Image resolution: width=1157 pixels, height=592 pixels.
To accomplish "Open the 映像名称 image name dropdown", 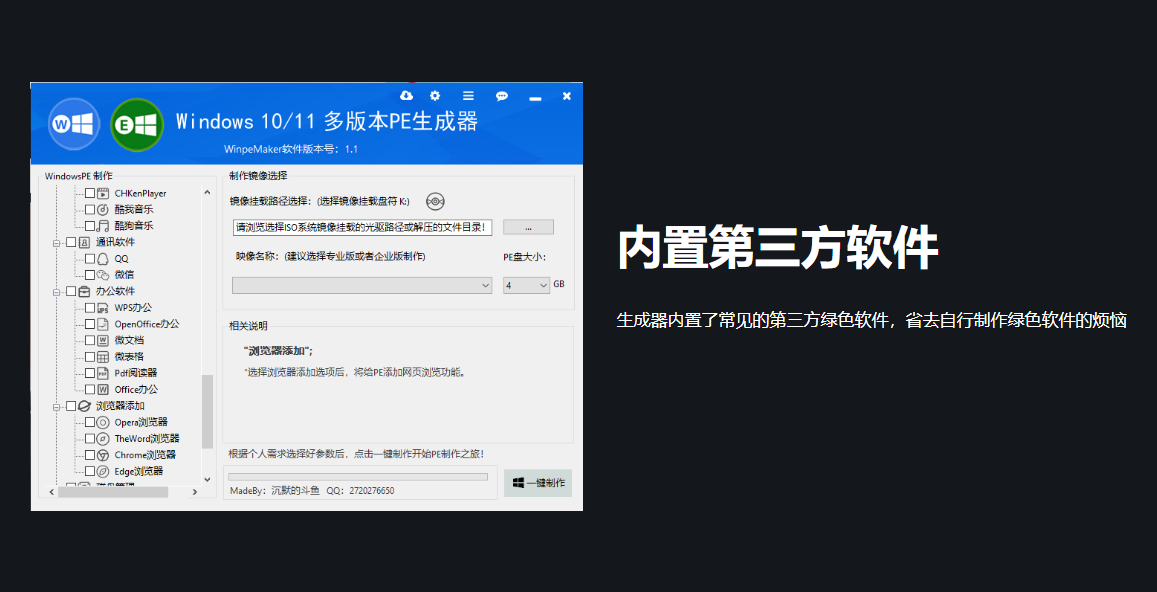I will (x=362, y=285).
